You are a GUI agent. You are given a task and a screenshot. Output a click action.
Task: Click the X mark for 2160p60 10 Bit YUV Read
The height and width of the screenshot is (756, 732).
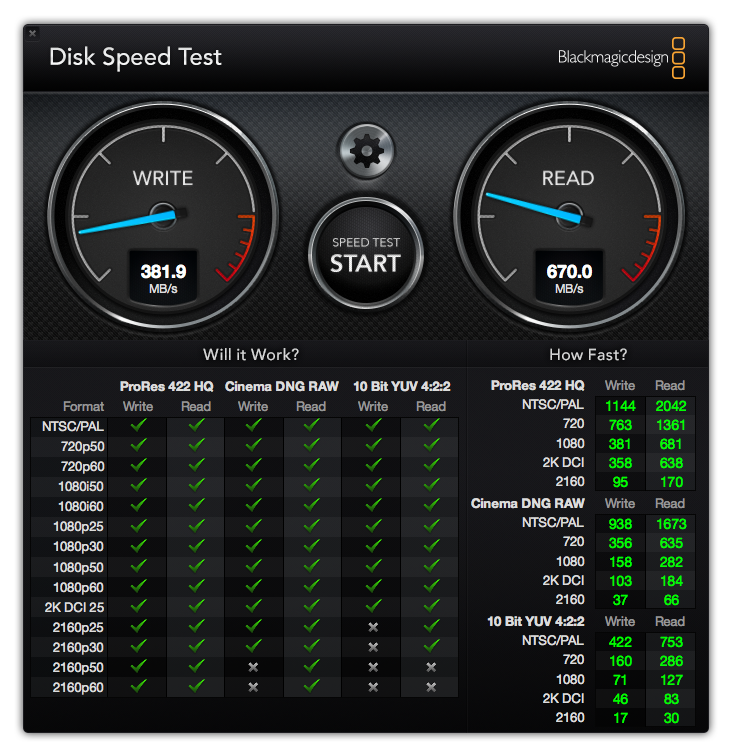[431, 687]
